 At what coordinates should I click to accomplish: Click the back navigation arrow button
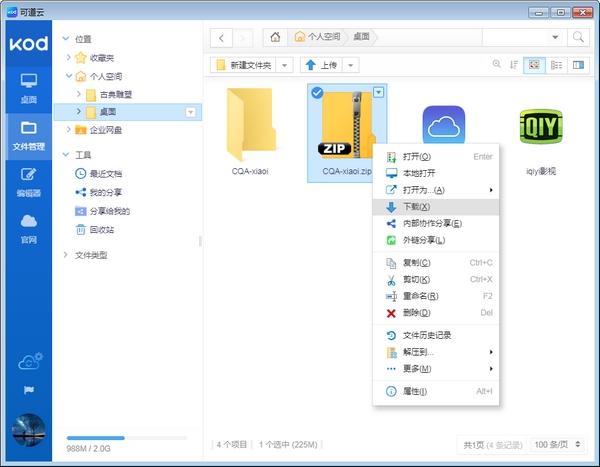pyautogui.click(x=221, y=37)
